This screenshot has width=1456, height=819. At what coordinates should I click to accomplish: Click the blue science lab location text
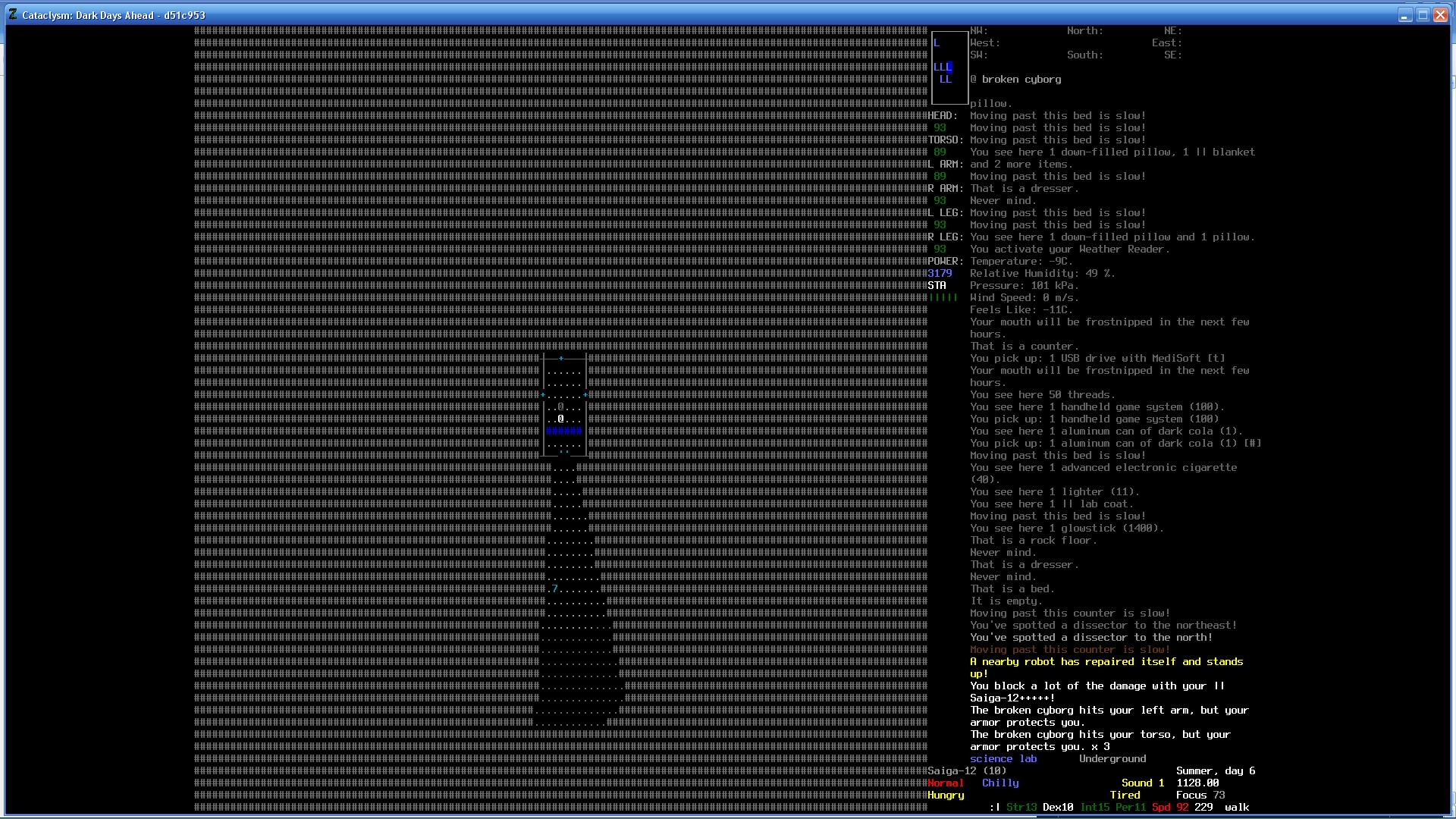click(1003, 758)
